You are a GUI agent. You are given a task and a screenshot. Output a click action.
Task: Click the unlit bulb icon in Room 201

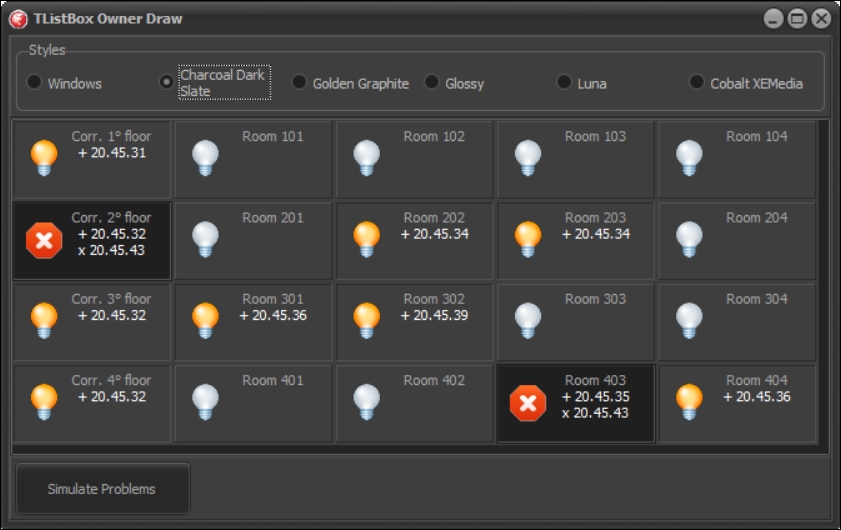(x=205, y=239)
